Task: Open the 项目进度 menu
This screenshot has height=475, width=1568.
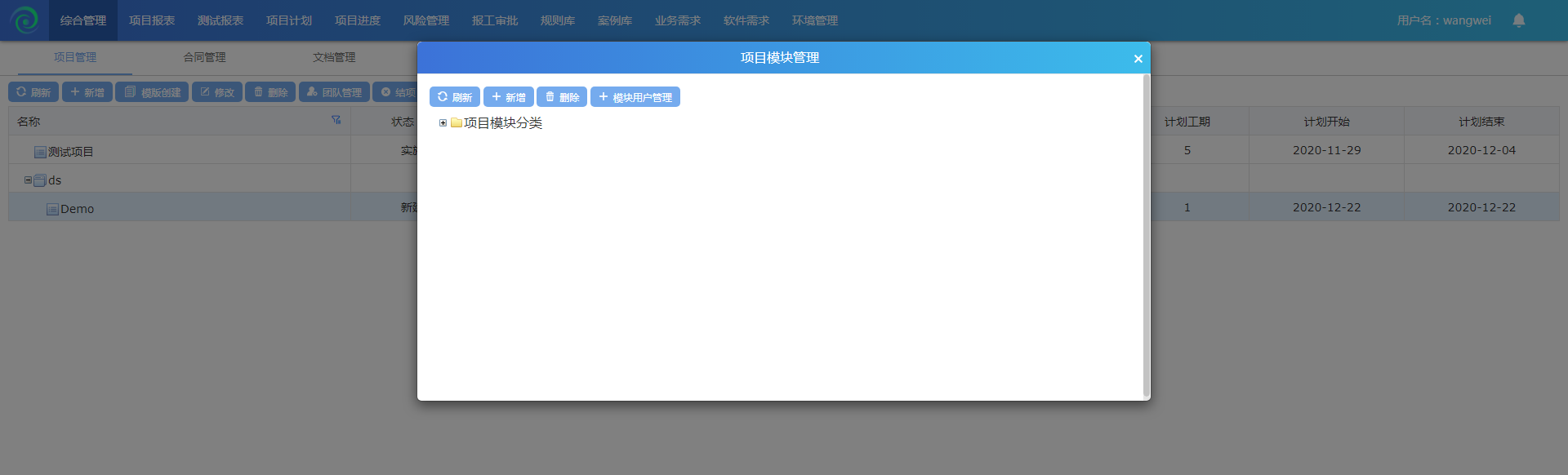Action: point(358,20)
